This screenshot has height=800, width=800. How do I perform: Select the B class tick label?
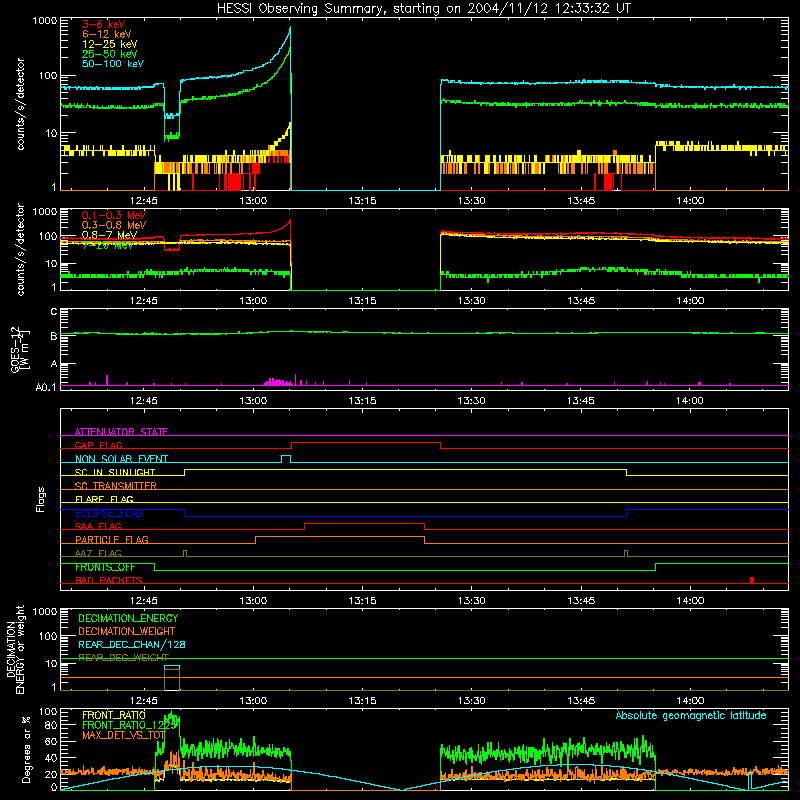click(54, 336)
